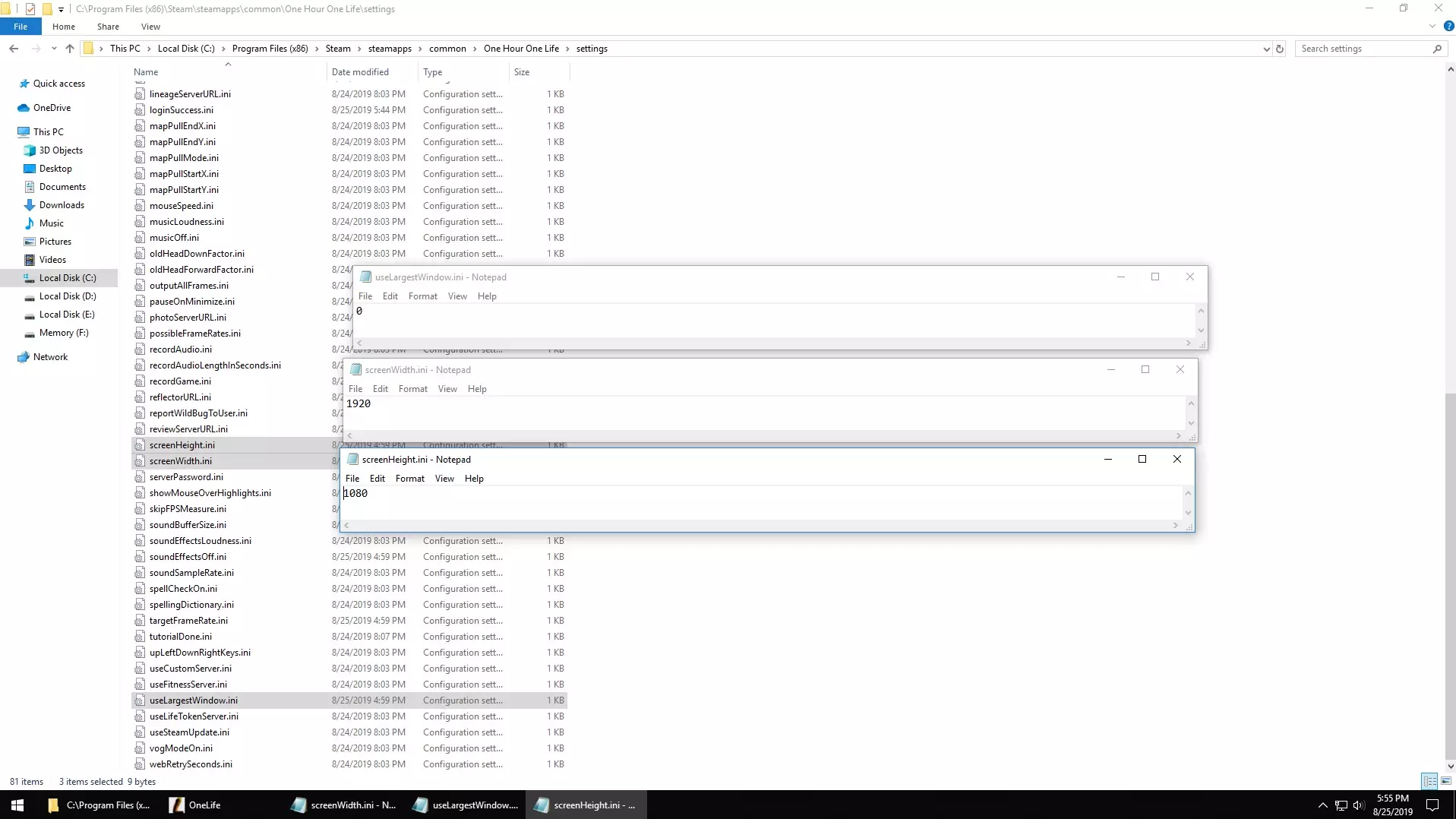Go up one folder level

click(70, 49)
